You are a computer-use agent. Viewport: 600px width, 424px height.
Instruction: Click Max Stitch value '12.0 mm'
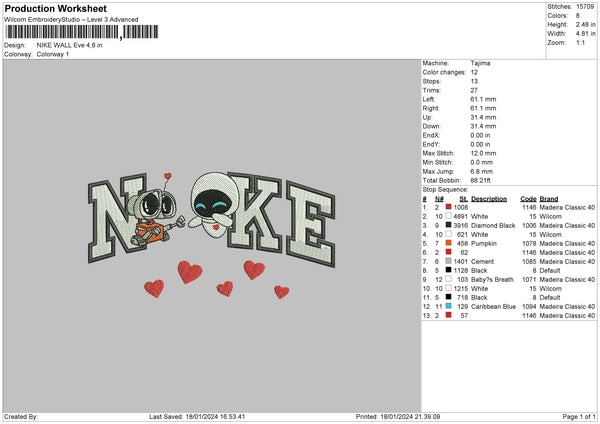[x=483, y=153]
